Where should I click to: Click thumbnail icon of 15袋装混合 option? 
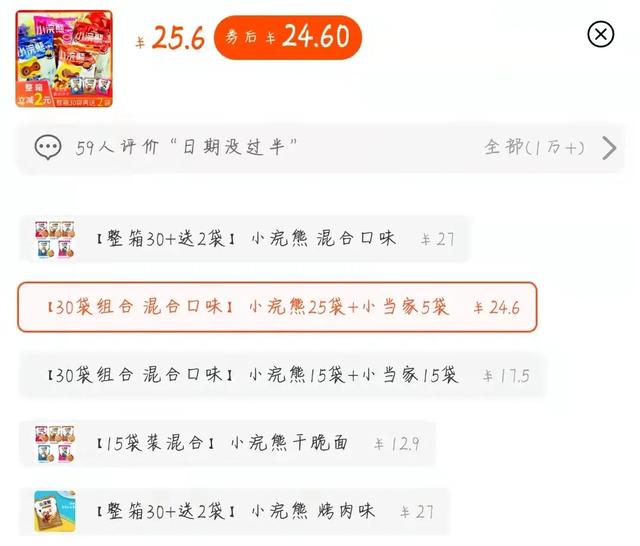click(55, 444)
